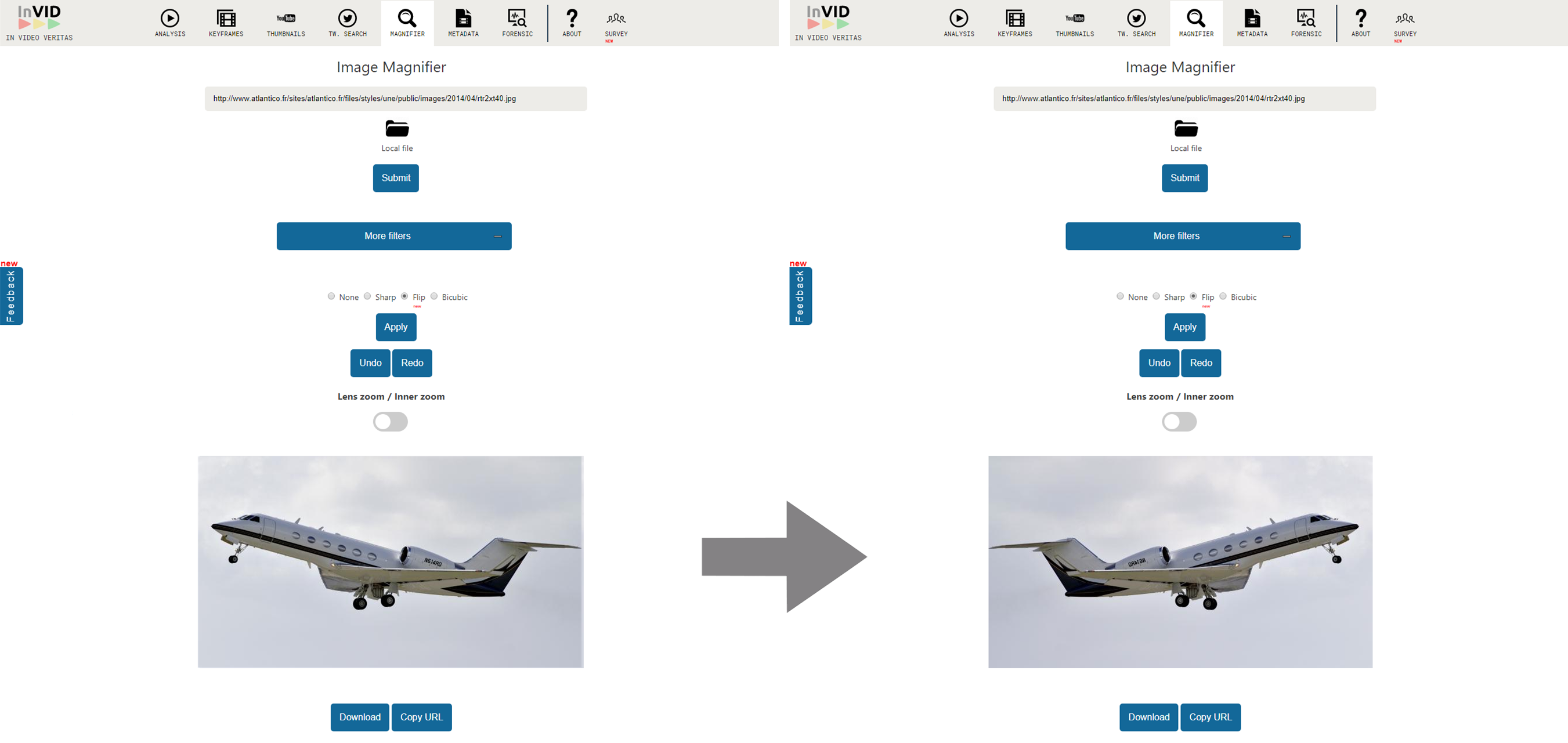The image size is (1568, 743).
Task: Toggle Lens zoom / Inner zoom switch
Action: [390, 421]
